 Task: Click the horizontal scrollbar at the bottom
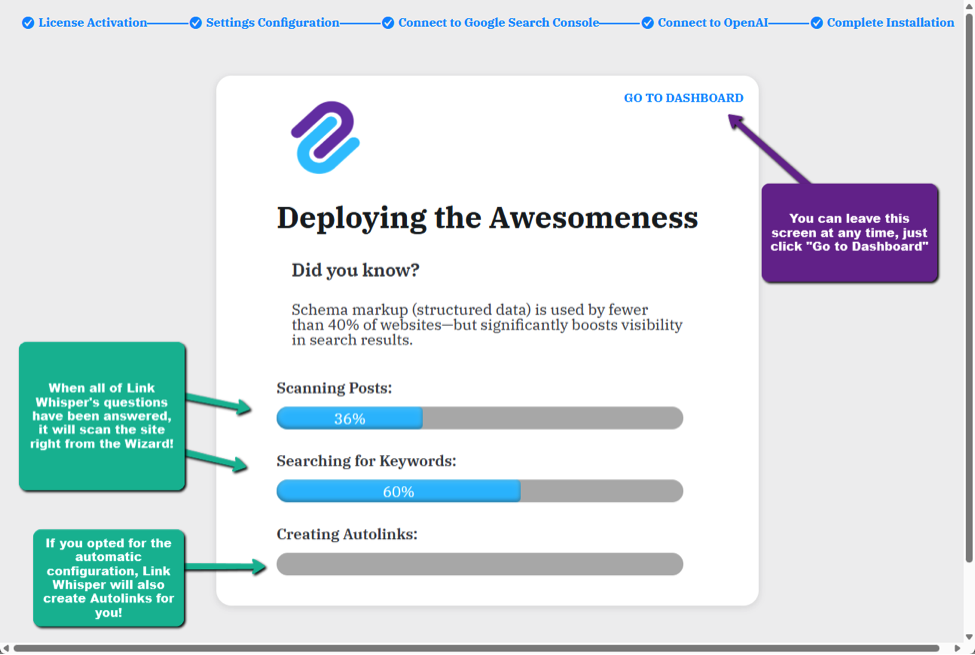(x=475, y=648)
